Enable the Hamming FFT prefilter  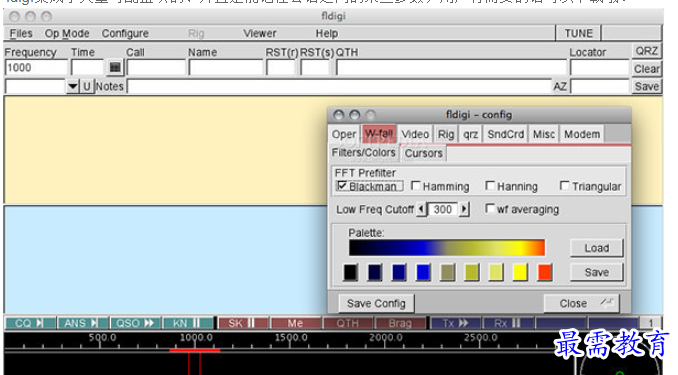click(x=416, y=186)
